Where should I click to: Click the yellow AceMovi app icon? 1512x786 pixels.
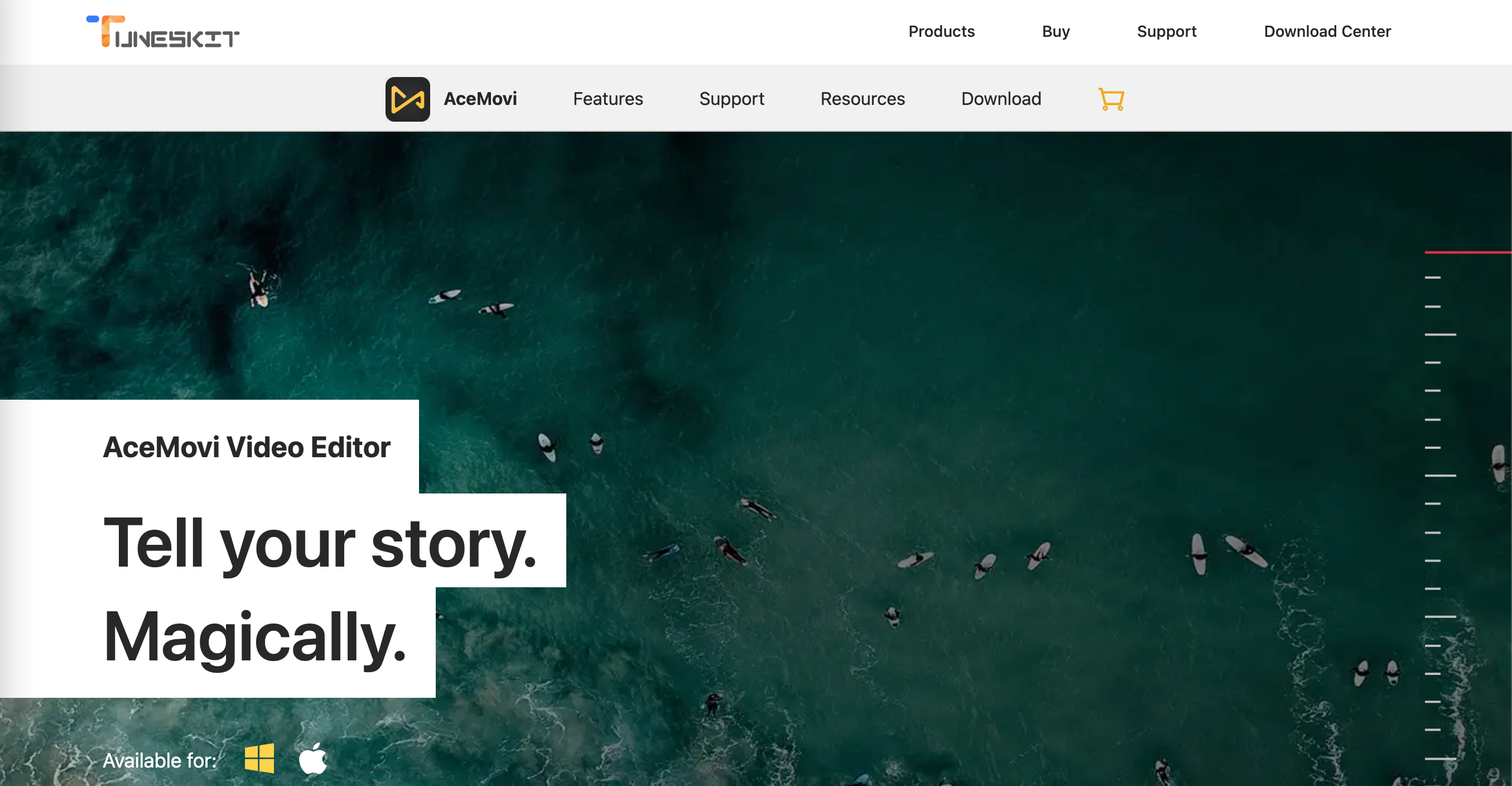[408, 99]
